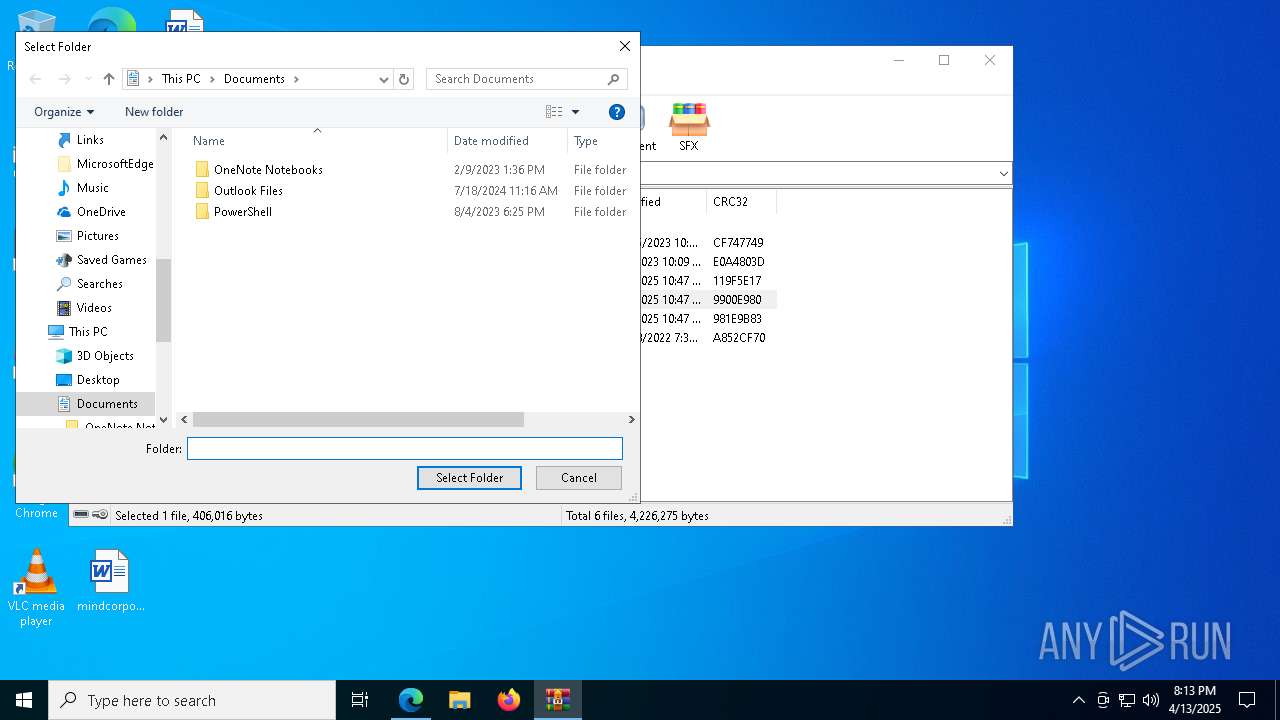Click the network tray icon
This screenshot has height=720, width=1280.
[x=1126, y=700]
